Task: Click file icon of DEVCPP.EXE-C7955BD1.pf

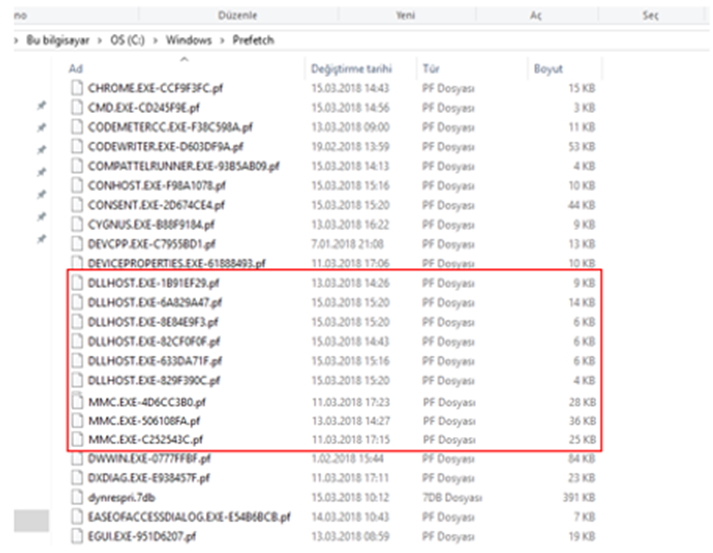Action: (x=77, y=244)
